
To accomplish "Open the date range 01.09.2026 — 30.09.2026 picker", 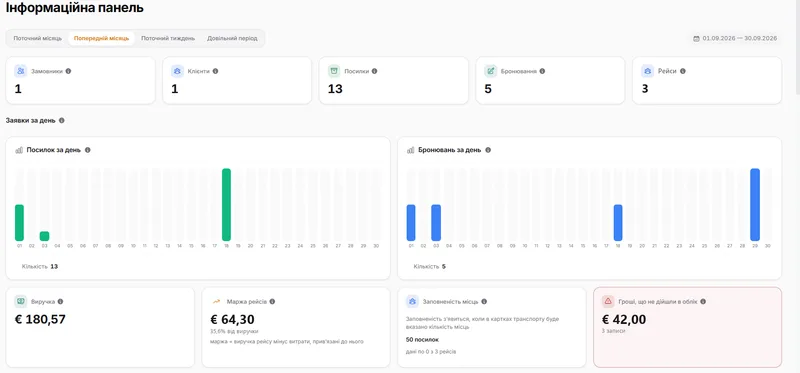I will (735, 38).
